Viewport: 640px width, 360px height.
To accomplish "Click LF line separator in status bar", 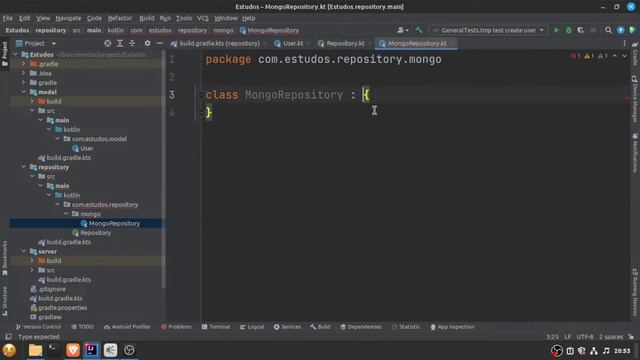I will click(567, 337).
